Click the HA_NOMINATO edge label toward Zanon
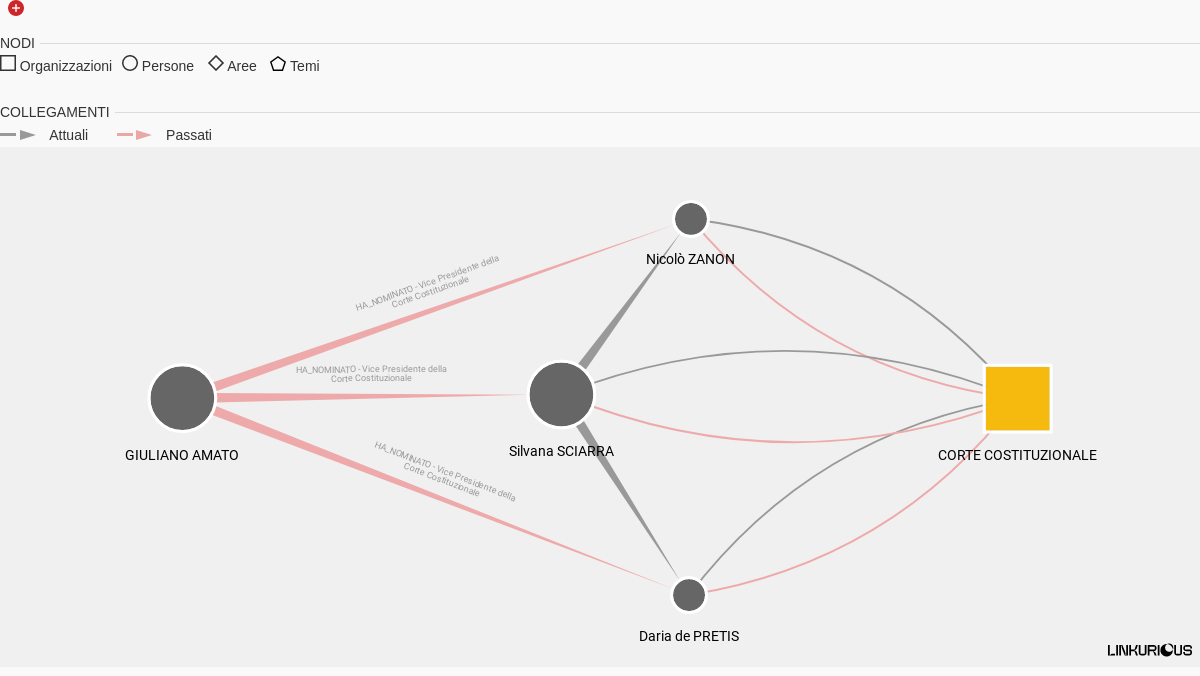Viewport: 1200px width, 676px height. click(x=428, y=284)
